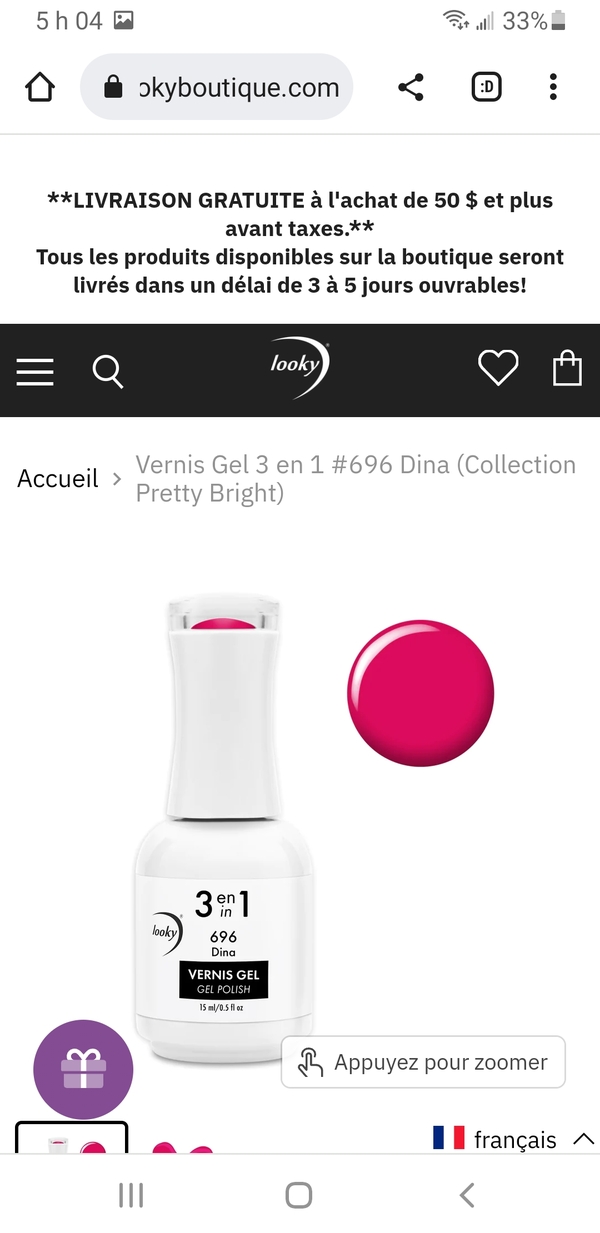Open the hamburger navigation menu
Screen dimensions: 600x1233
35,371
